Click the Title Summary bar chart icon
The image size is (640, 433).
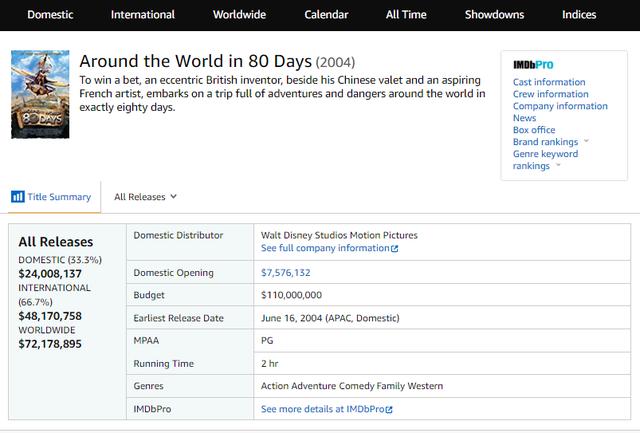[17, 197]
